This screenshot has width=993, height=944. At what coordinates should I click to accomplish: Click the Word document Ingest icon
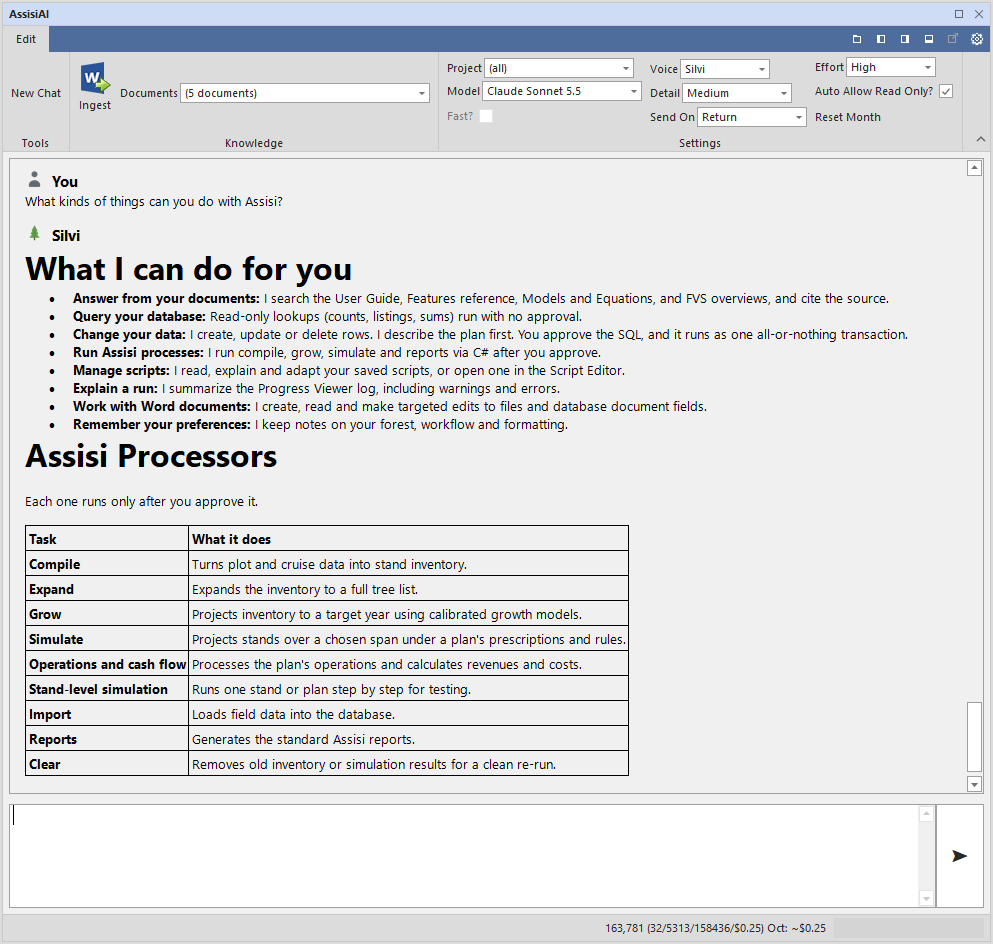coord(95,77)
